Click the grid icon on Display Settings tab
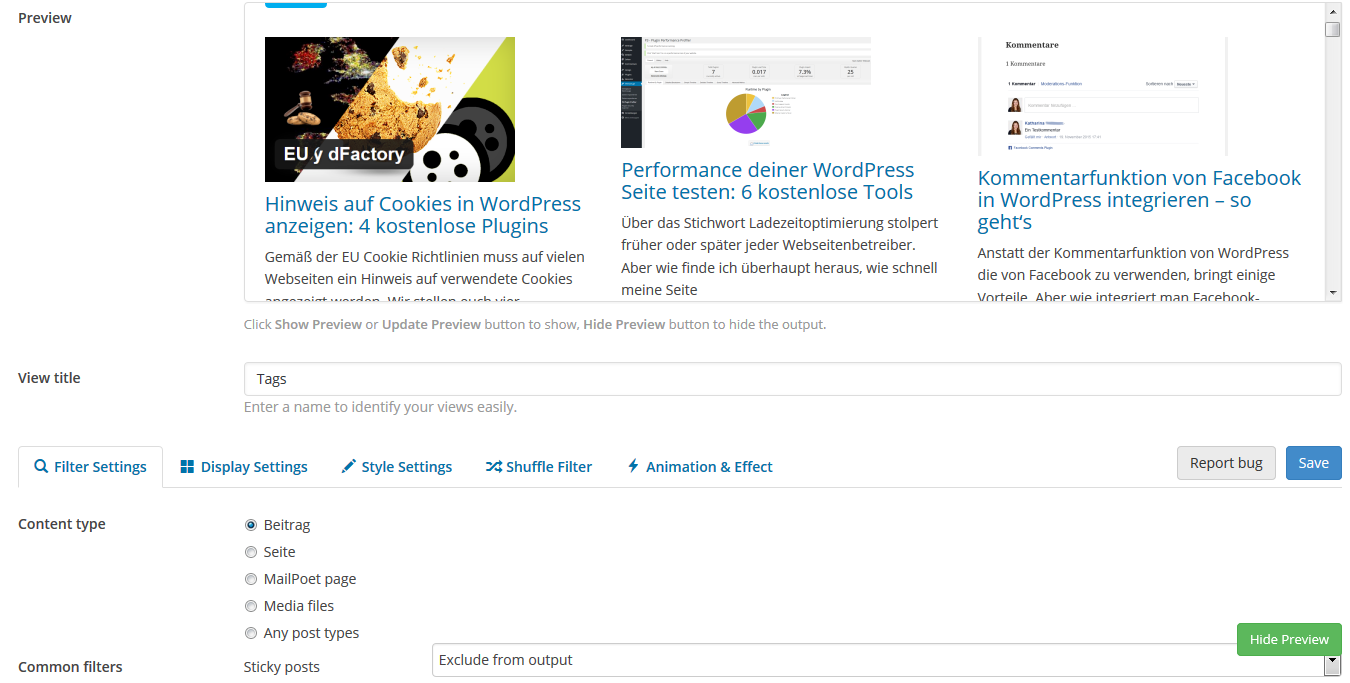This screenshot has height=683, width=1350. [x=187, y=467]
